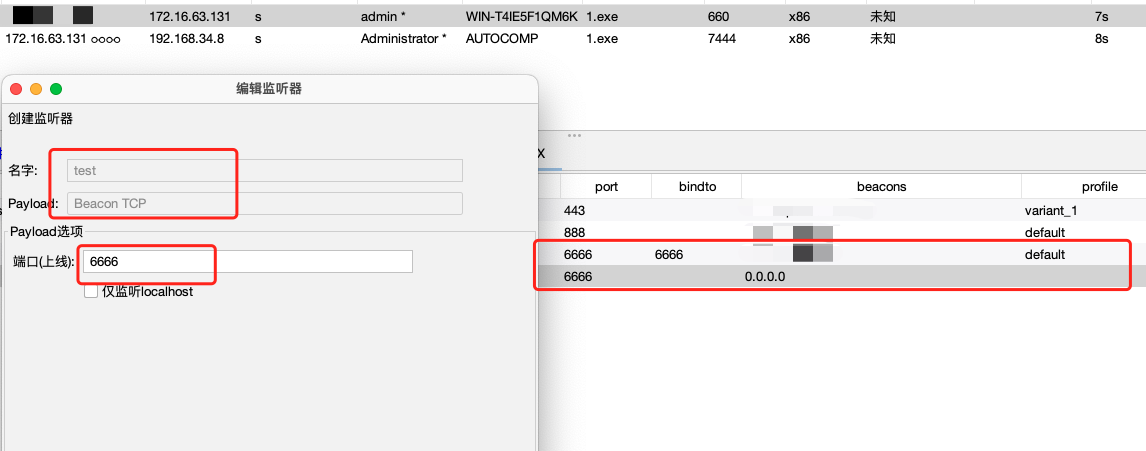The height and width of the screenshot is (451, 1146).
Task: Click the 端口(上线) port input field
Action: (x=248, y=262)
